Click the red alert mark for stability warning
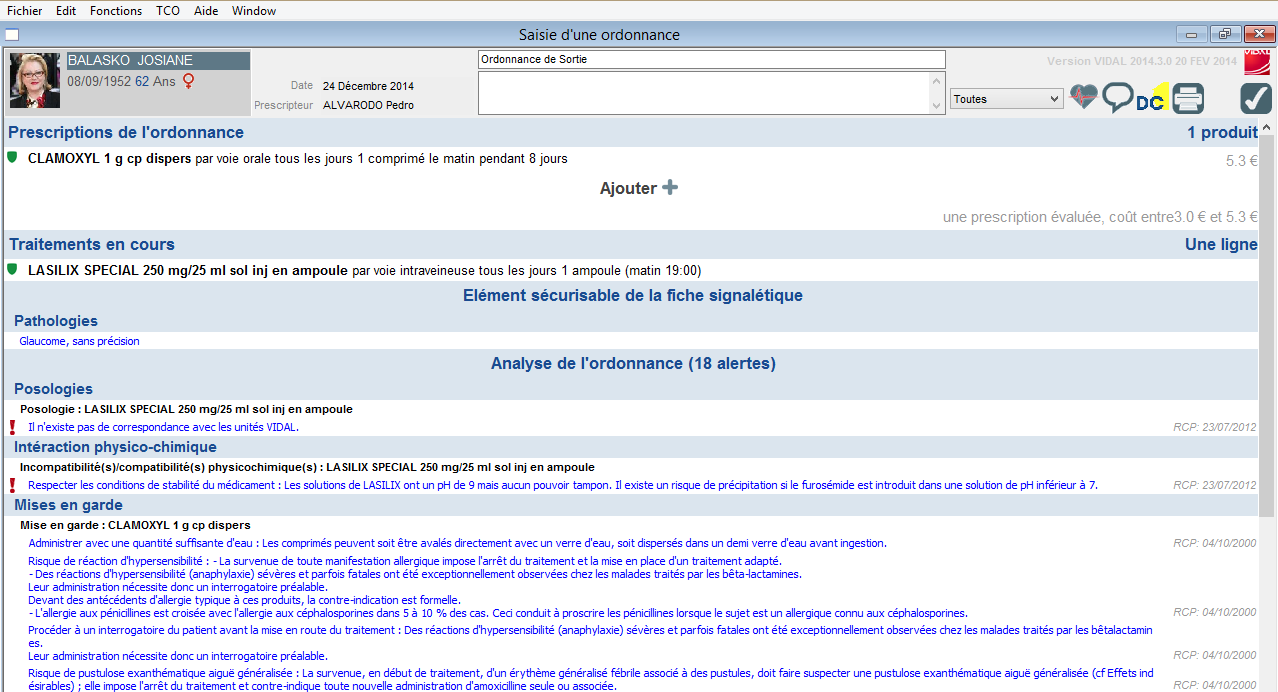 pos(12,485)
